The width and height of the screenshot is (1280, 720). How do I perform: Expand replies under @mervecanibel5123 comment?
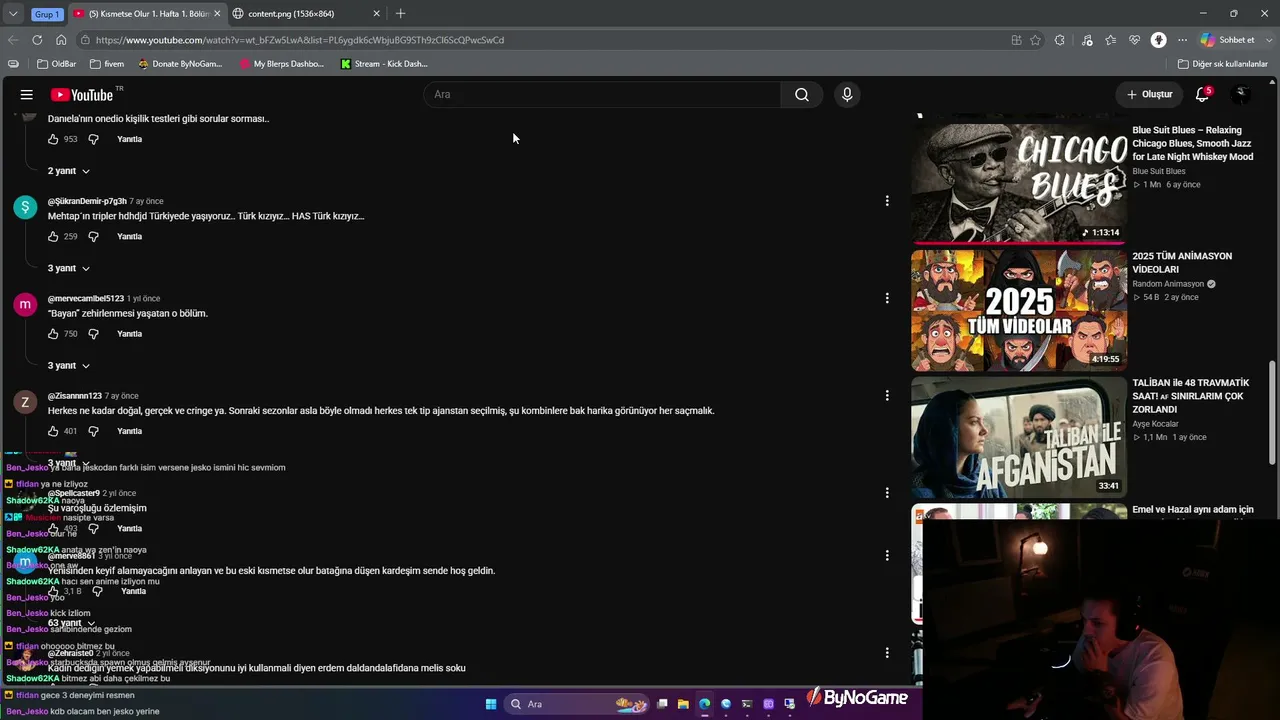point(69,366)
